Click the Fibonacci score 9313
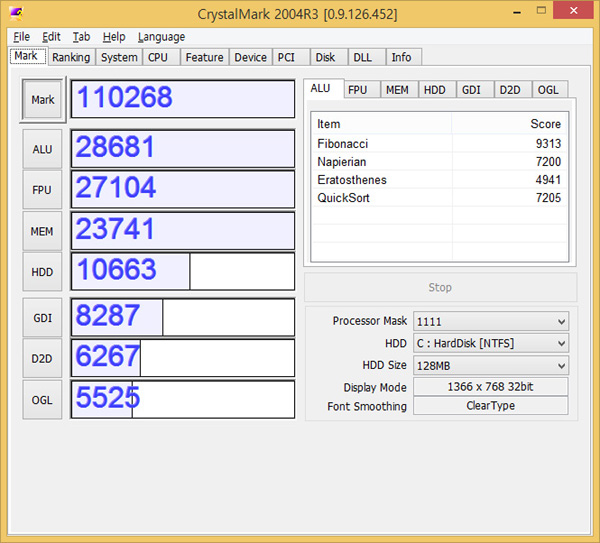 [548, 143]
